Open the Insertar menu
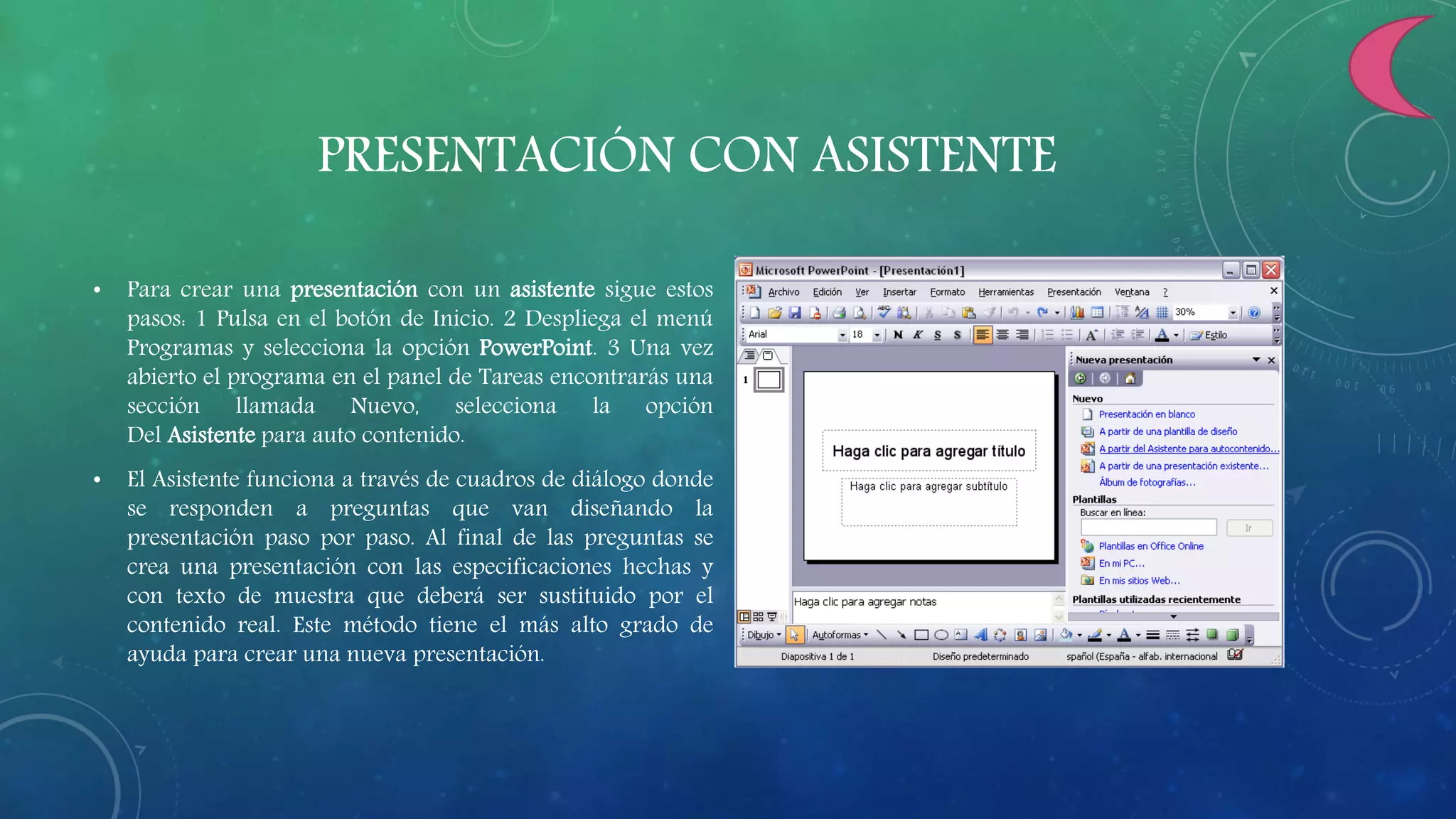This screenshot has height=819, width=1456. pyautogui.click(x=899, y=292)
